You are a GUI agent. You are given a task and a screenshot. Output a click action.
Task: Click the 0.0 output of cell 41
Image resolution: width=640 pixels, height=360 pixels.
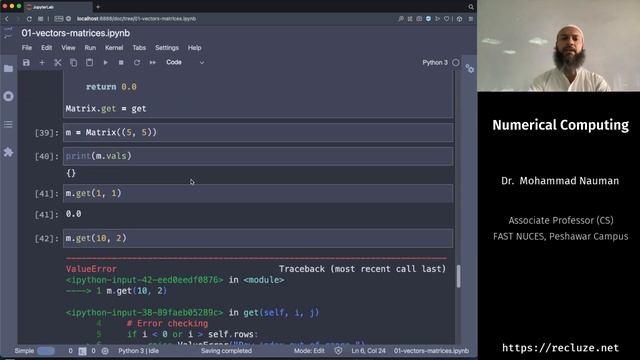[x=73, y=214]
